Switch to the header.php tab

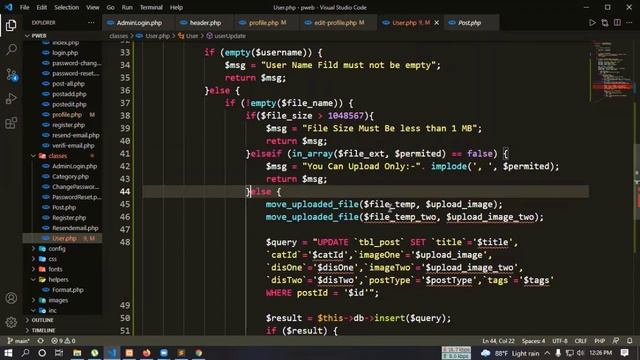[205, 23]
